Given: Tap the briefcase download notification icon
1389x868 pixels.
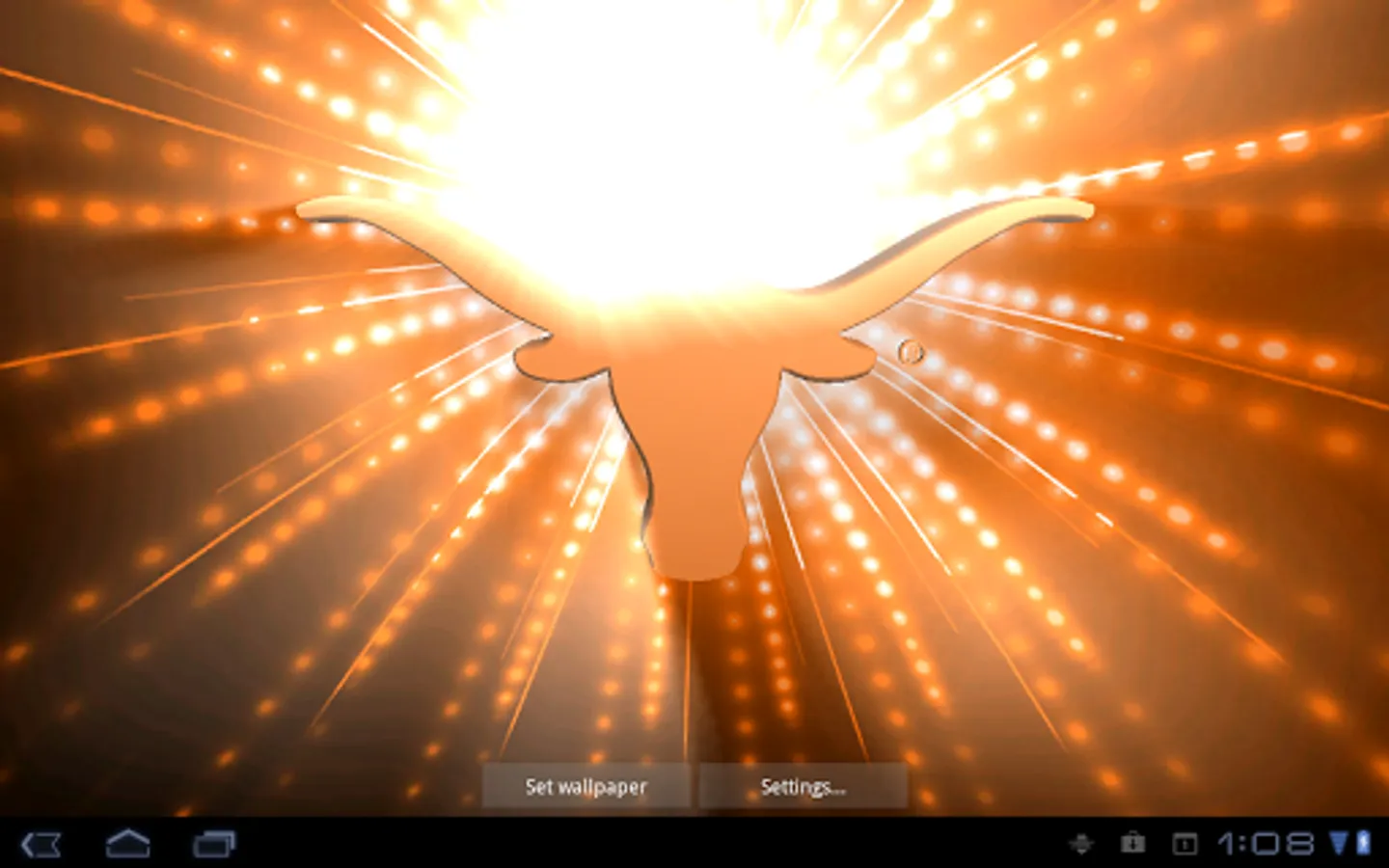Looking at the screenshot, I should tap(1132, 844).
